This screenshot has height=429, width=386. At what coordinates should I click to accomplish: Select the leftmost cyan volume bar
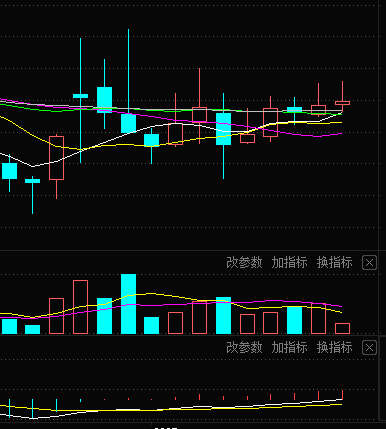point(9,326)
